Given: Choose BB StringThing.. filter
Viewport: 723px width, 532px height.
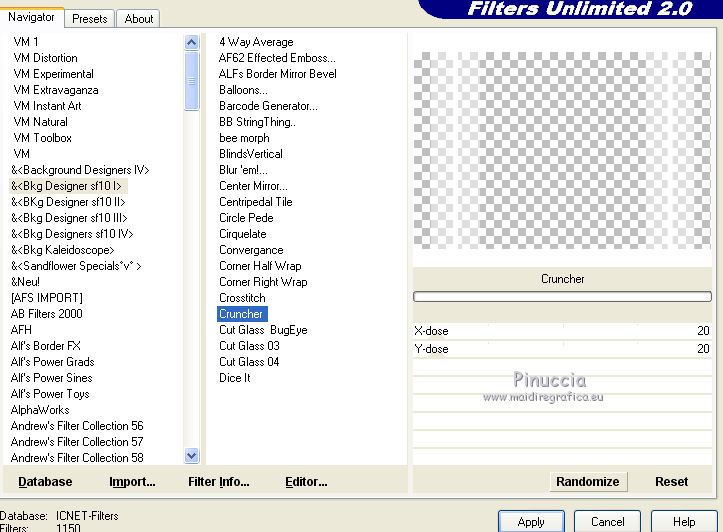Looking at the screenshot, I should [x=257, y=122].
